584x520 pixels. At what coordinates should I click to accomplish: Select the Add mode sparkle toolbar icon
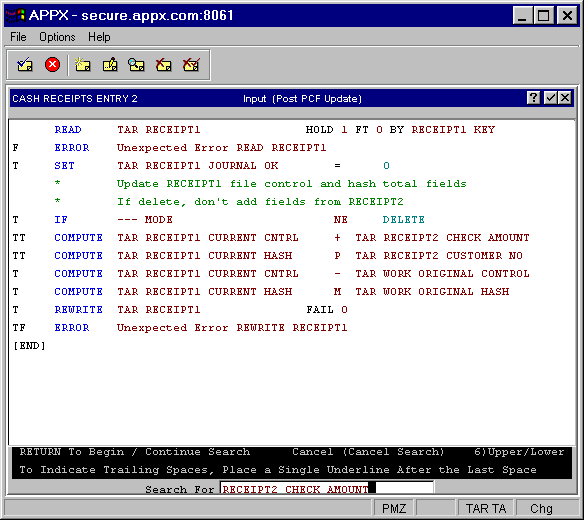pos(82,65)
